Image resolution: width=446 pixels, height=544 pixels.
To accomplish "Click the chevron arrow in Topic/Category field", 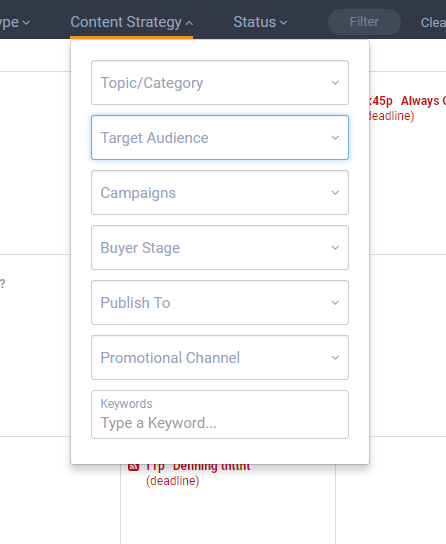I will click(x=335, y=83).
